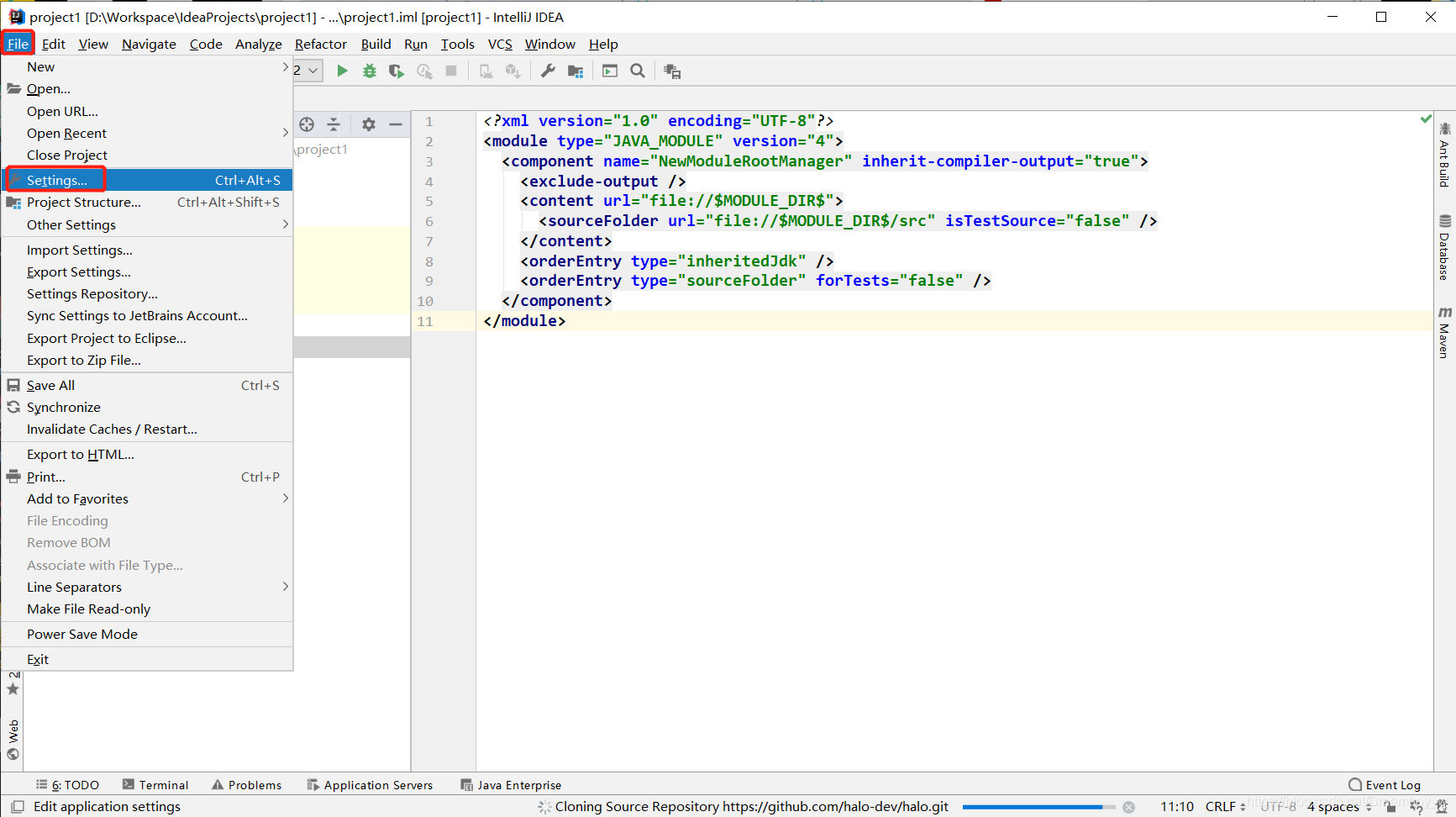
Task: Open Java Enterprise tool window
Action: point(511,785)
